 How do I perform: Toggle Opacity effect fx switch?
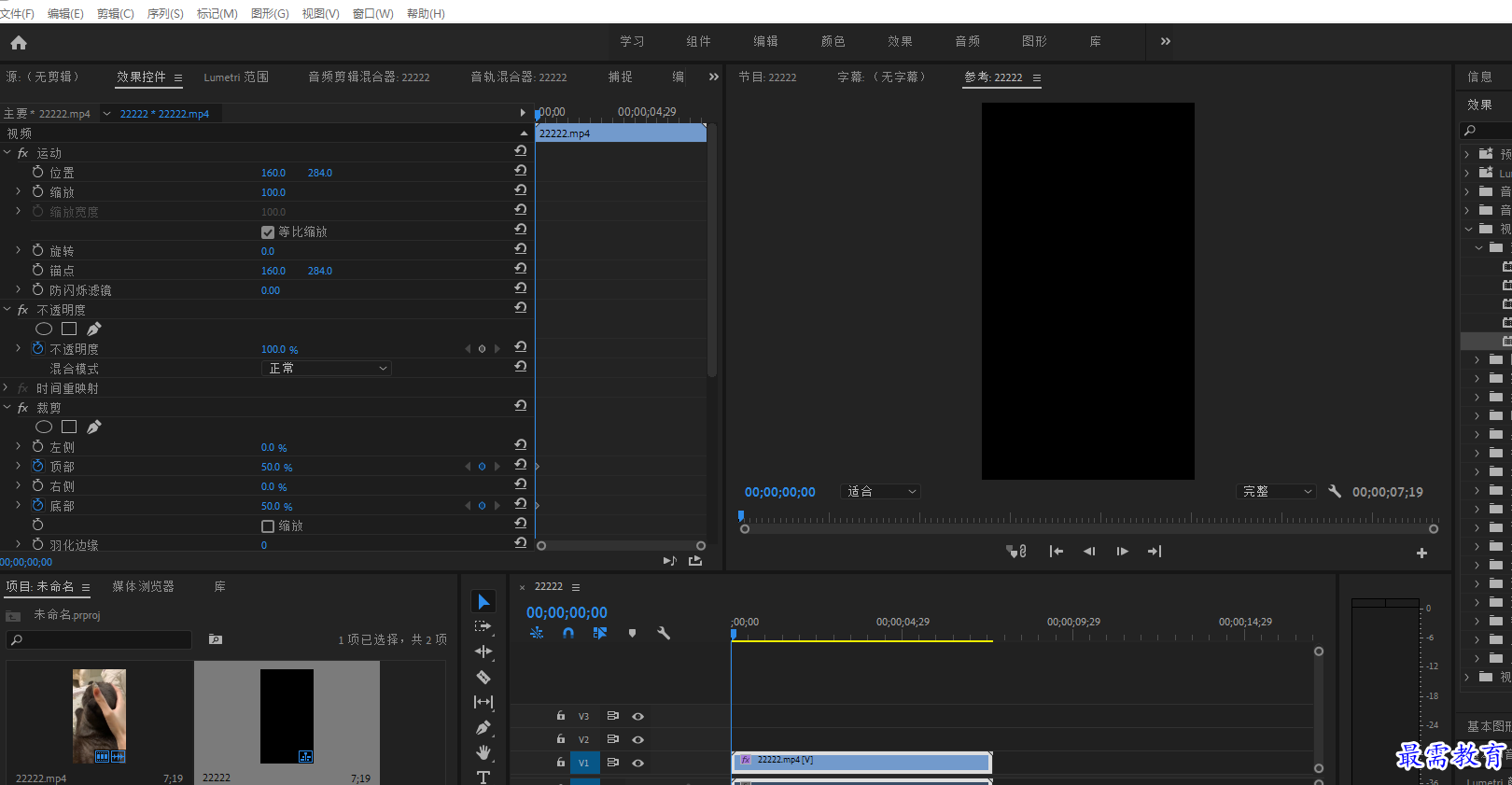[23, 310]
